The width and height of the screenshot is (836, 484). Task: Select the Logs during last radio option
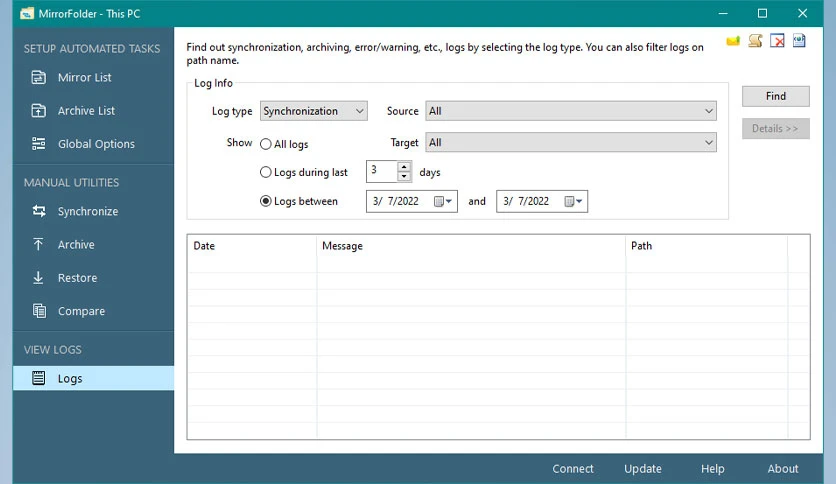[x=266, y=172]
